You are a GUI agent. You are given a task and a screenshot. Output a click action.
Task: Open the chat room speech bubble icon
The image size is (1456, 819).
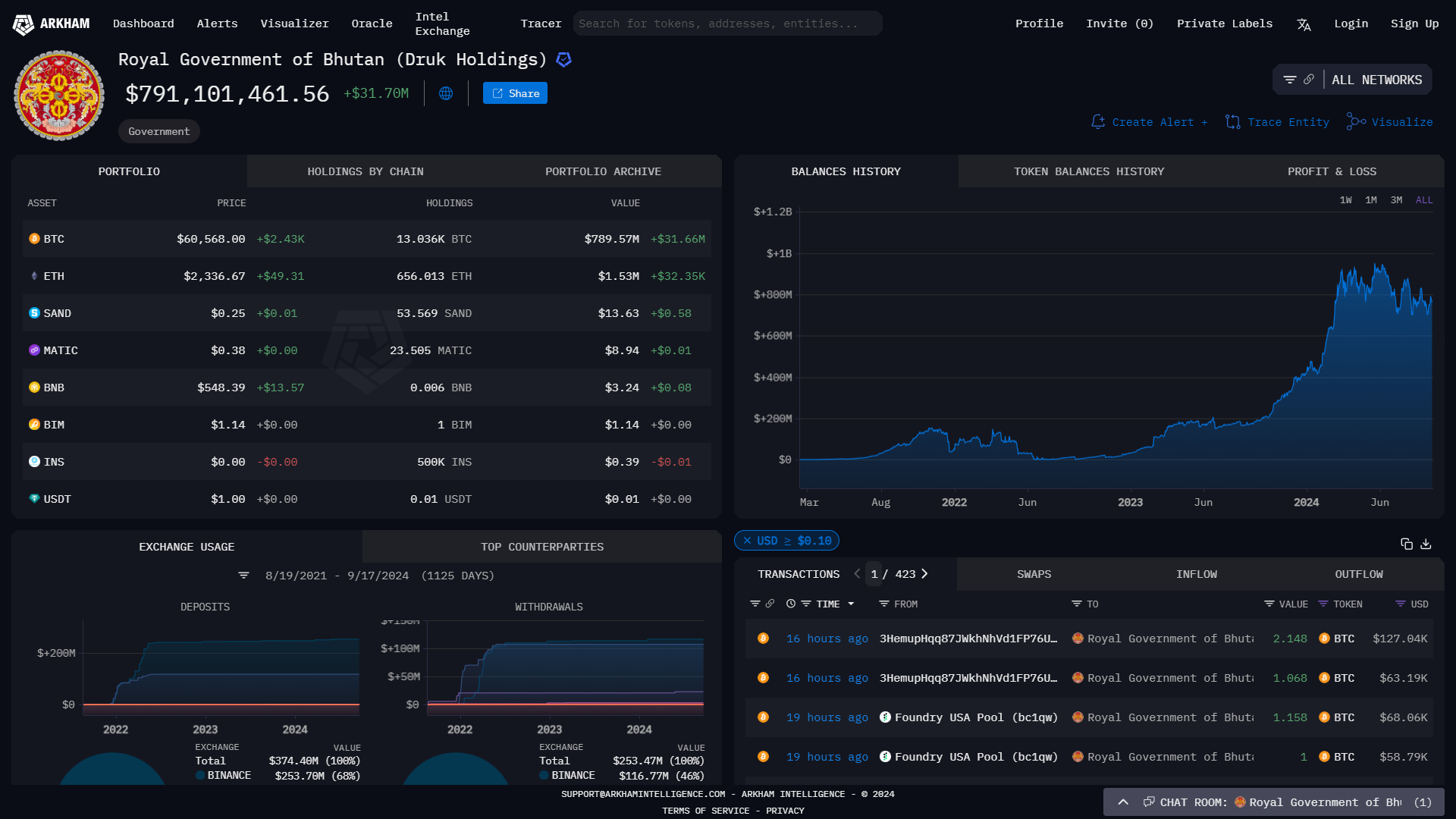tap(1149, 802)
